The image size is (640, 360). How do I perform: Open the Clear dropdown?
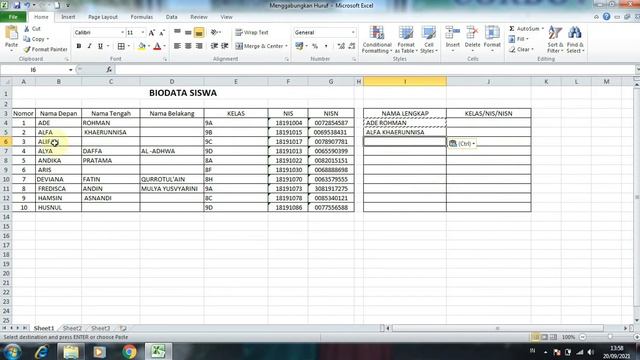tap(521, 49)
